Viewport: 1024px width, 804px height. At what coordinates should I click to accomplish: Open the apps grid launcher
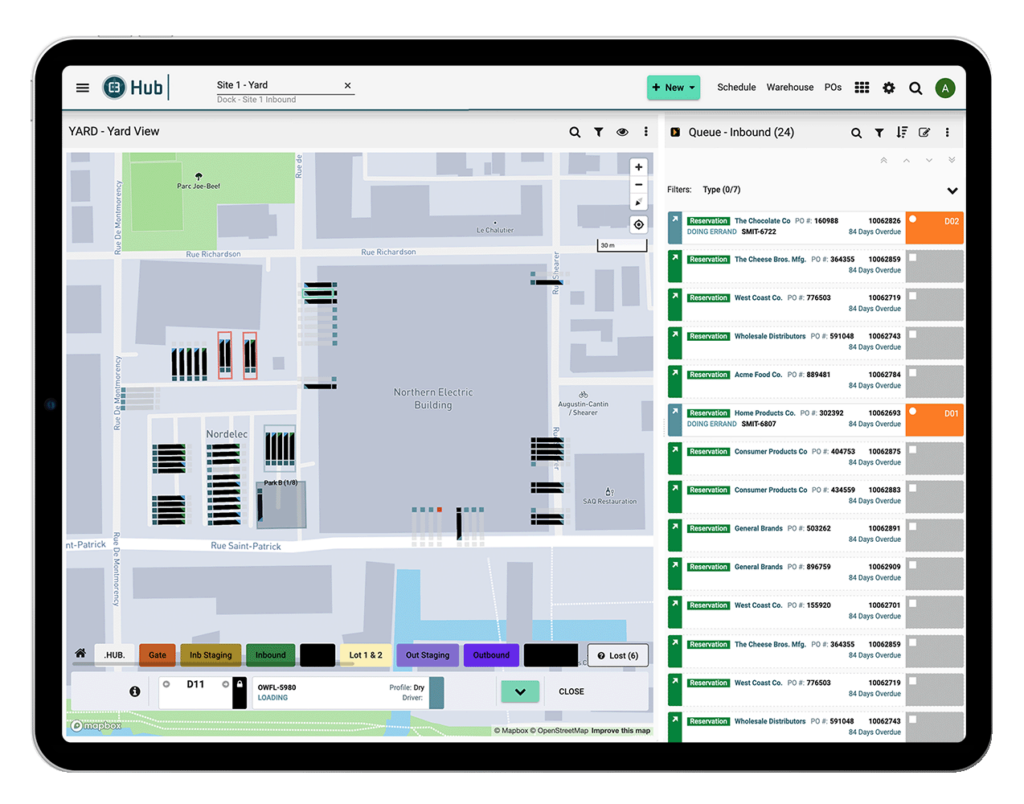861,87
